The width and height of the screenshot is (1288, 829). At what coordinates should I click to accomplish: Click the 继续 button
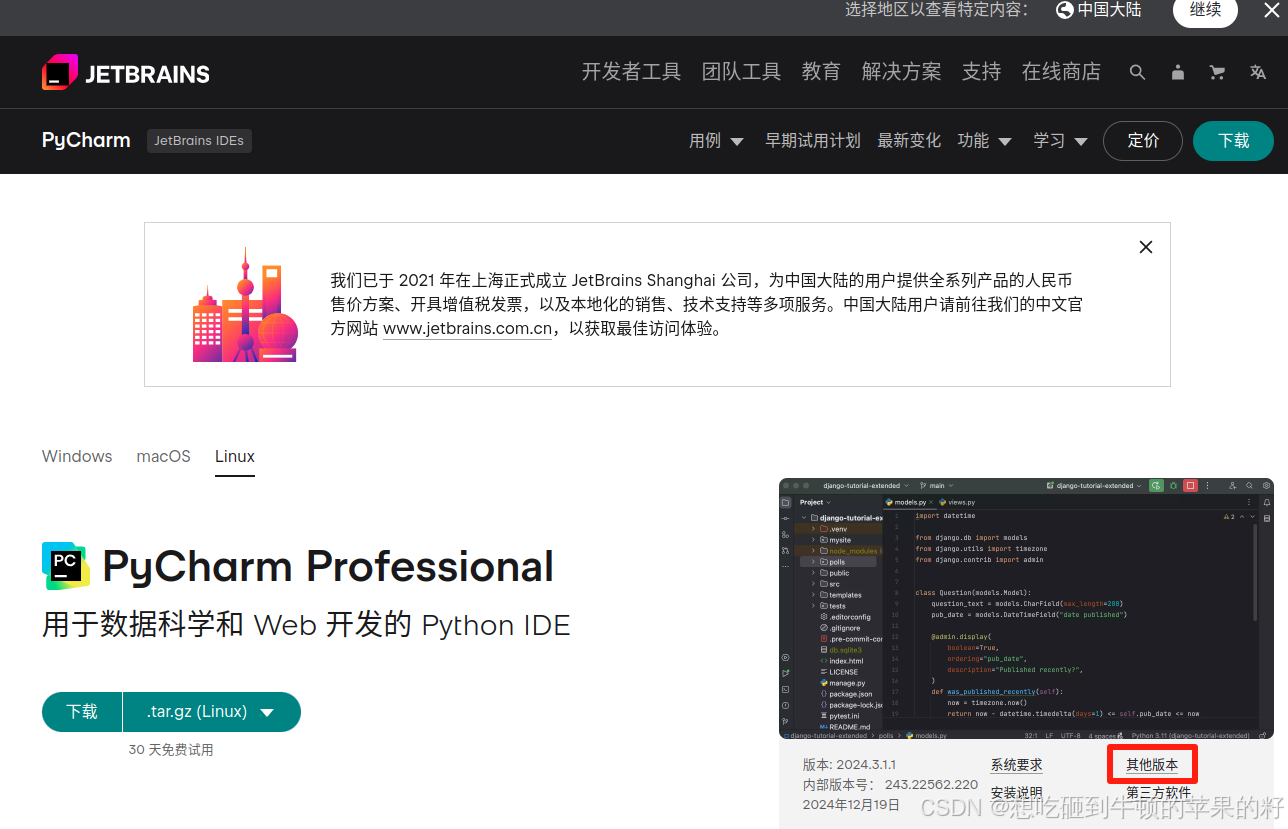[x=1205, y=11]
